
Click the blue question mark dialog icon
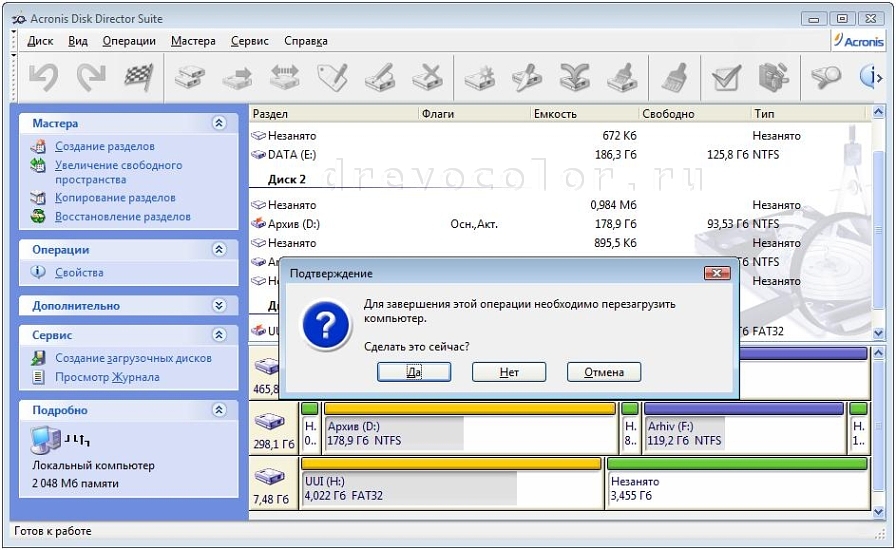click(x=326, y=326)
